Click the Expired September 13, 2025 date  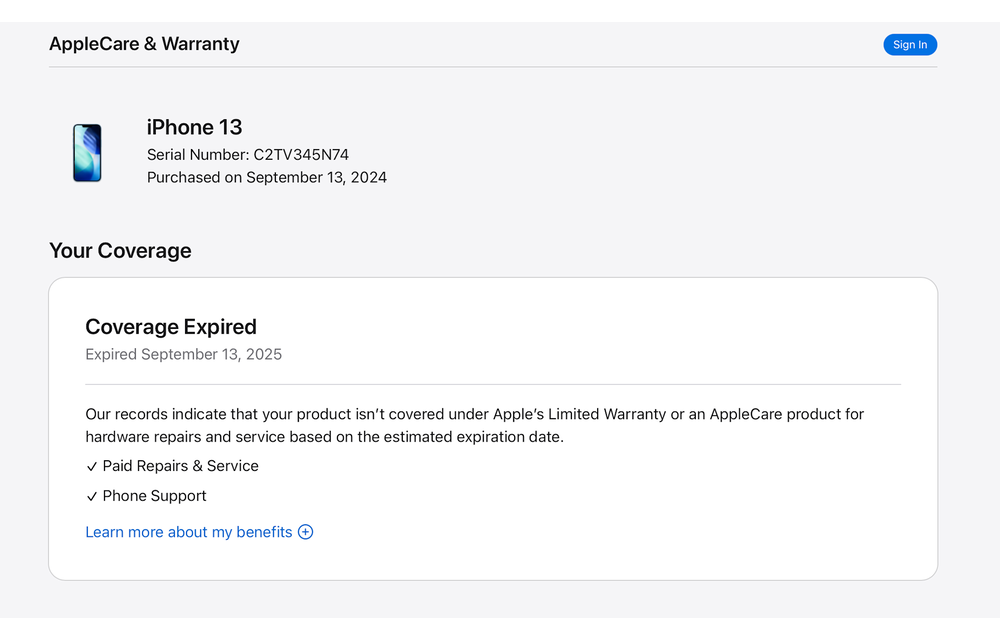click(x=183, y=354)
